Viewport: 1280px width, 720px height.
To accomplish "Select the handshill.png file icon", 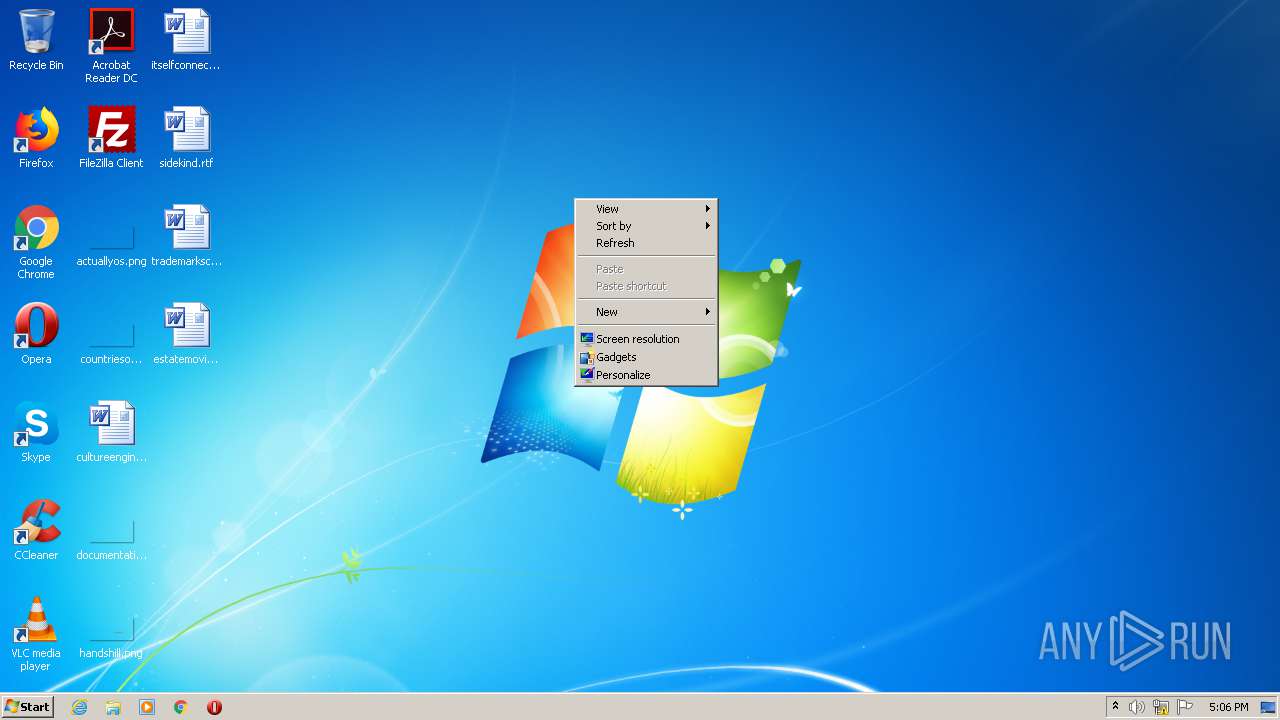I will [111, 634].
